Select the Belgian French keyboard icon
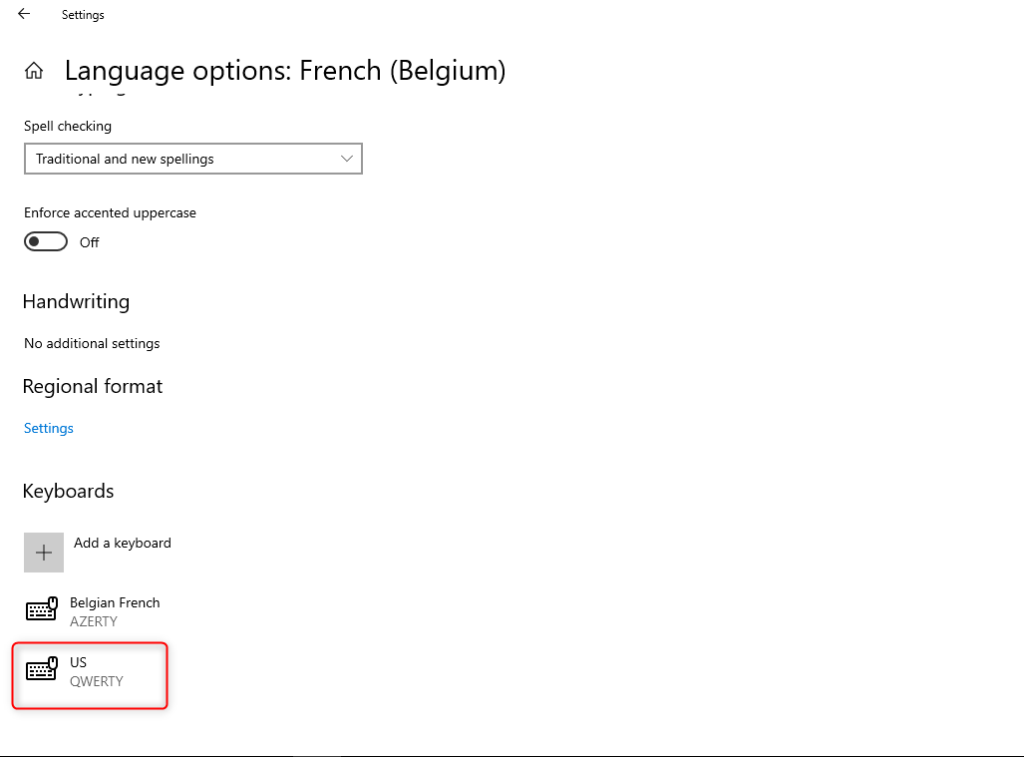The image size is (1024, 757). click(x=42, y=609)
